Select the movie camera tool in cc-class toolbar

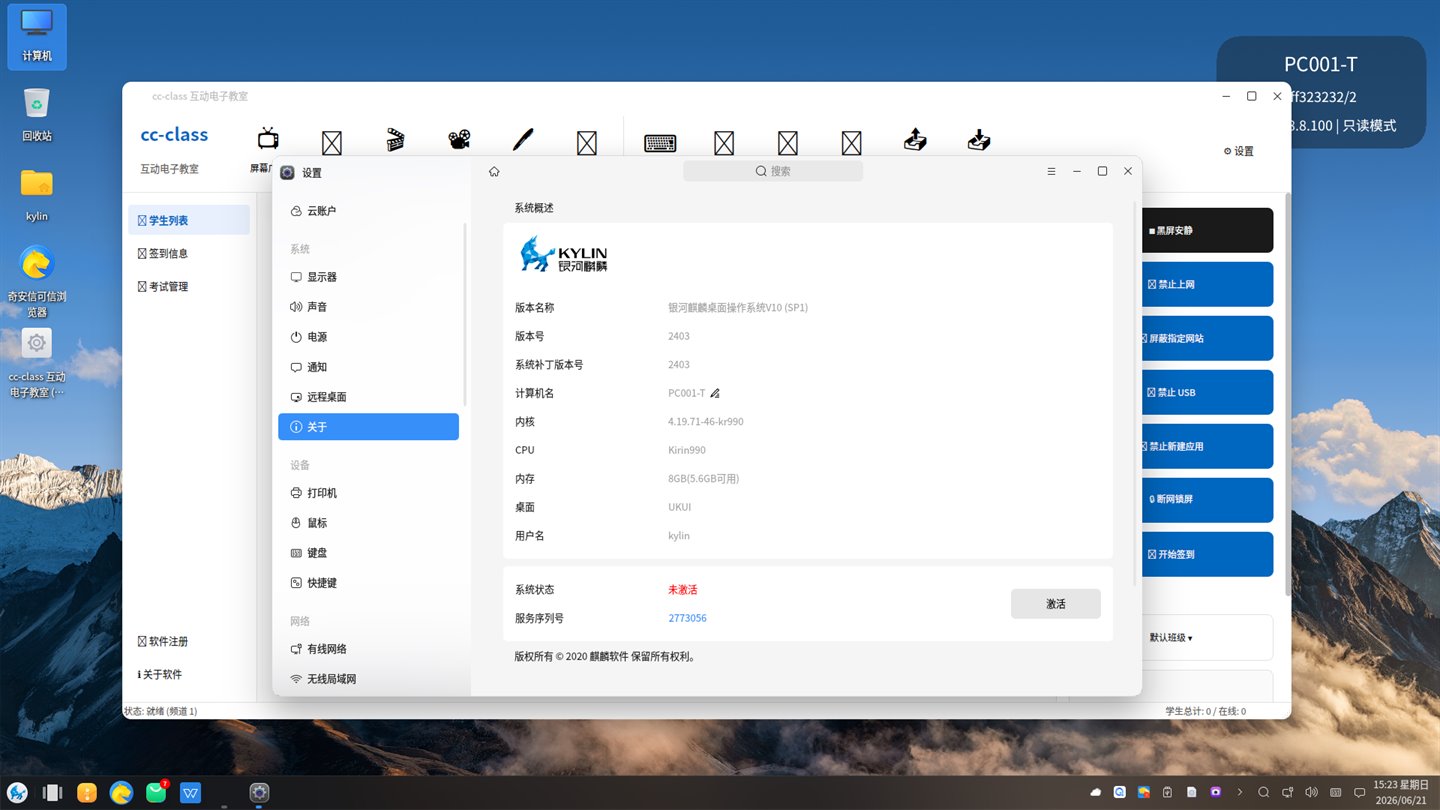[x=459, y=139]
